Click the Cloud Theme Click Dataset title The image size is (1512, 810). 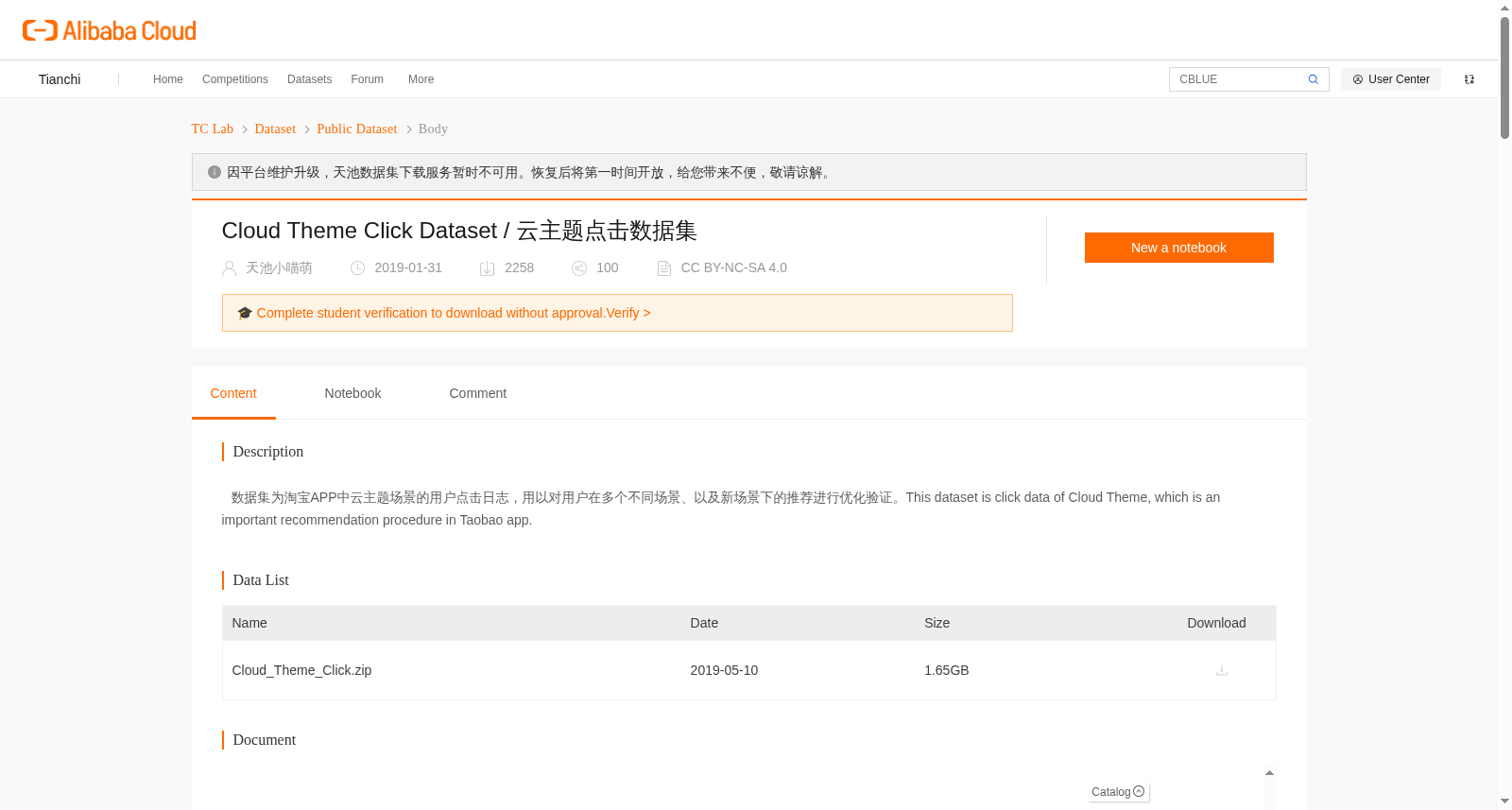tap(459, 231)
